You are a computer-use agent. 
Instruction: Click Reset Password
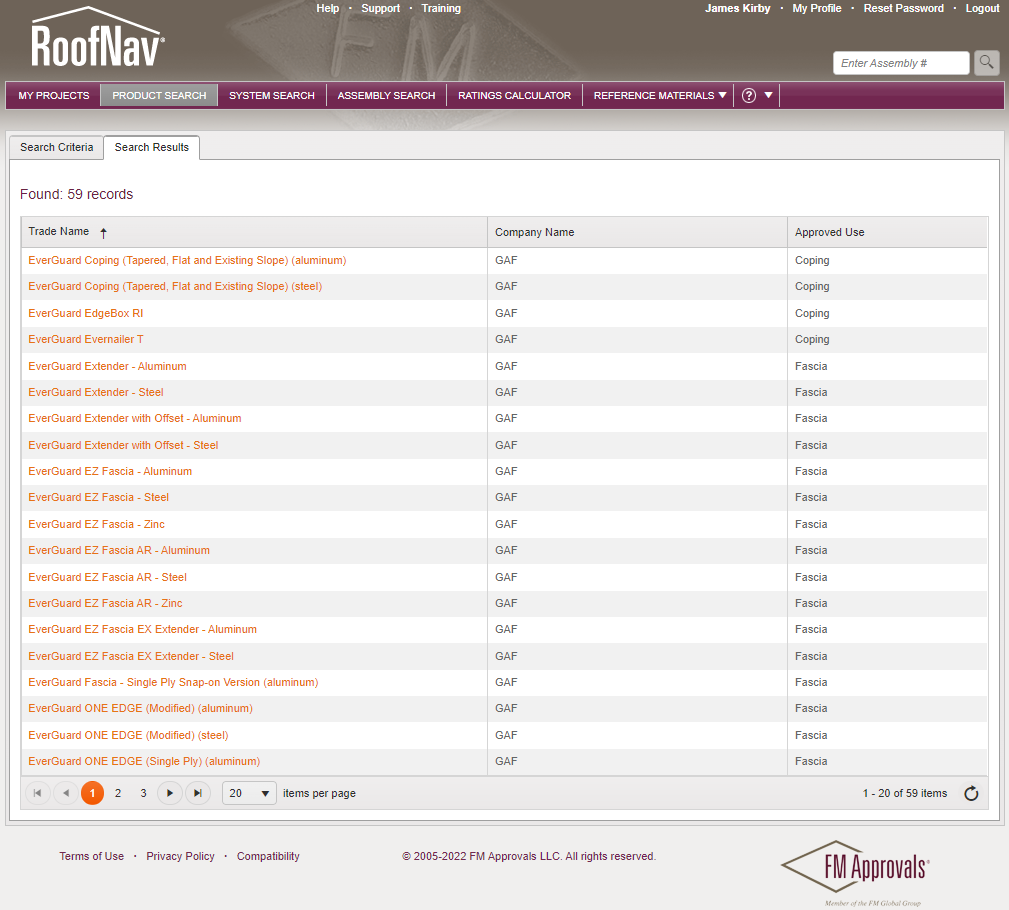[x=903, y=8]
